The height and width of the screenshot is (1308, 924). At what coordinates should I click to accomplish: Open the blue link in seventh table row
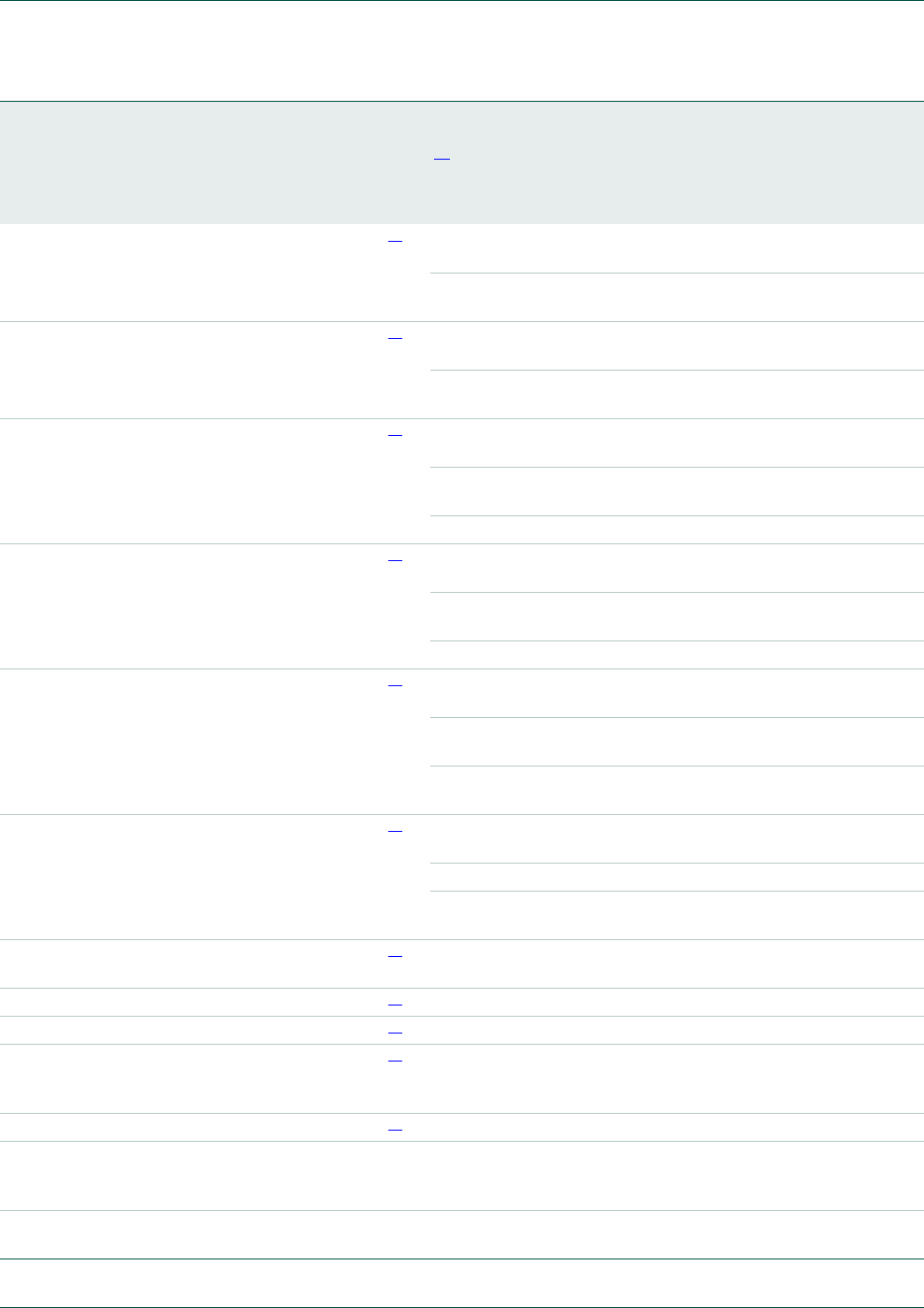(394, 955)
